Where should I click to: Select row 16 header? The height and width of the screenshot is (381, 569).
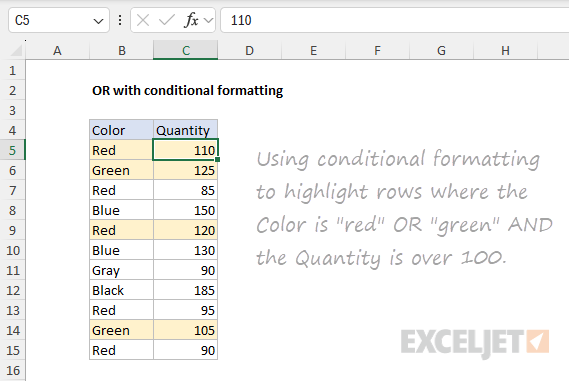[13, 370]
